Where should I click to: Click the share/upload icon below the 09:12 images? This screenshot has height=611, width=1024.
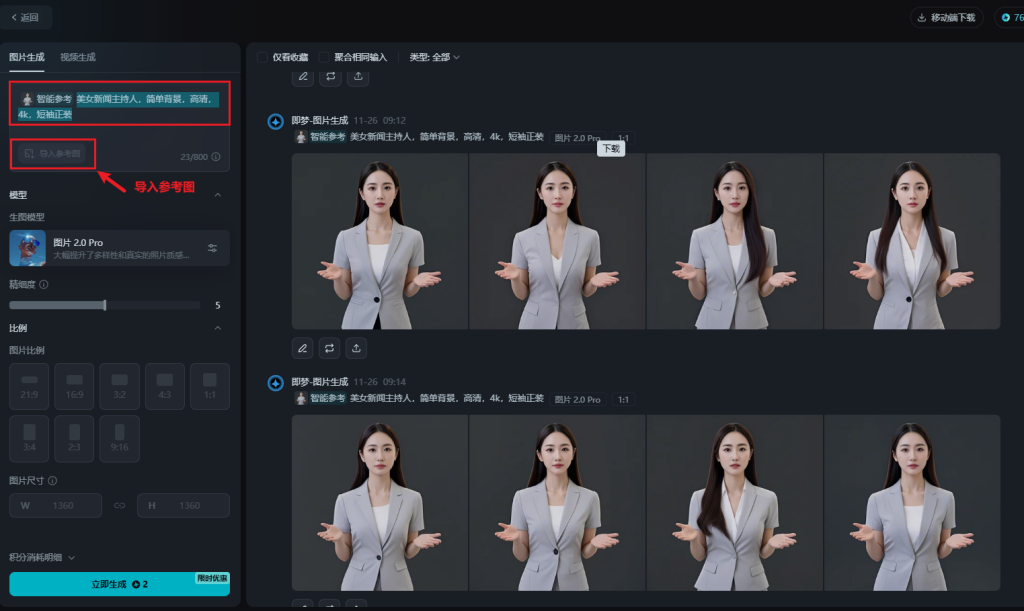click(357, 348)
